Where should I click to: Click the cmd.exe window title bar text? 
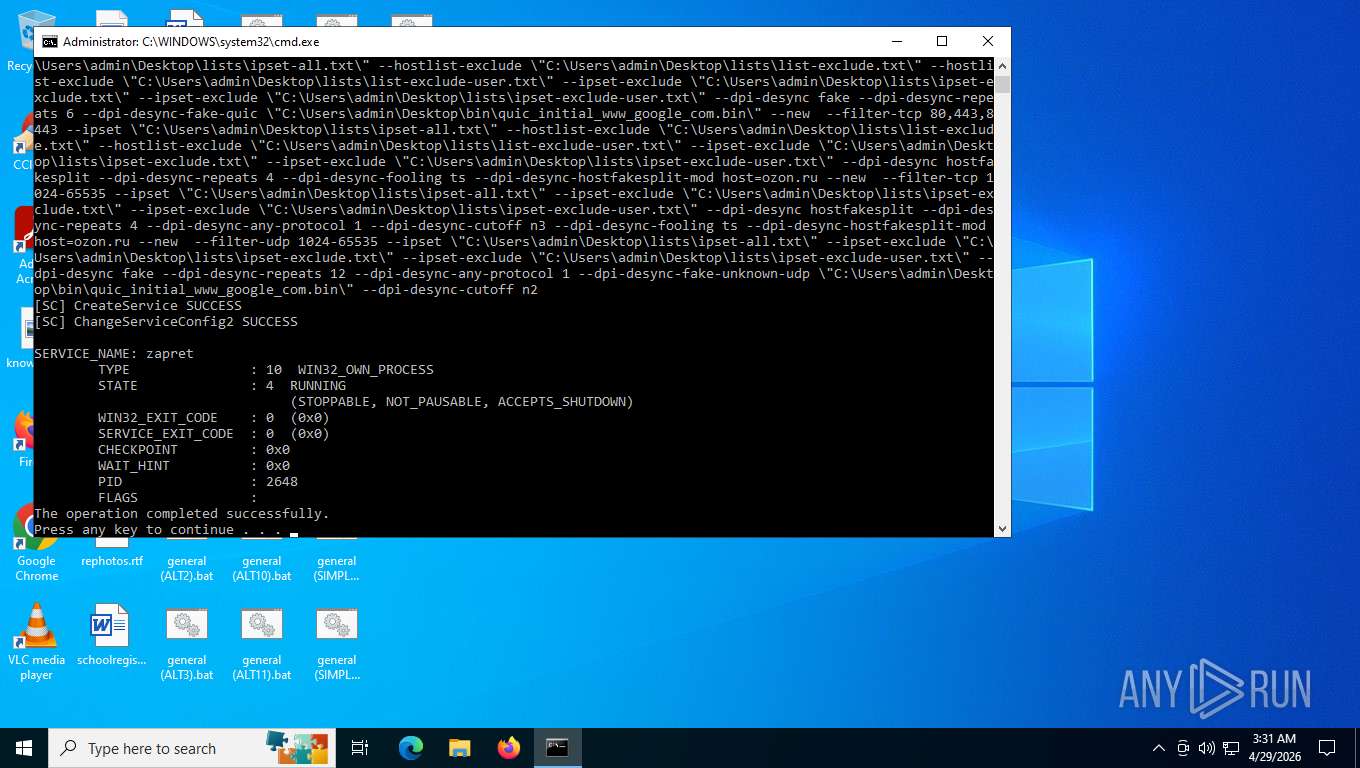point(191,42)
